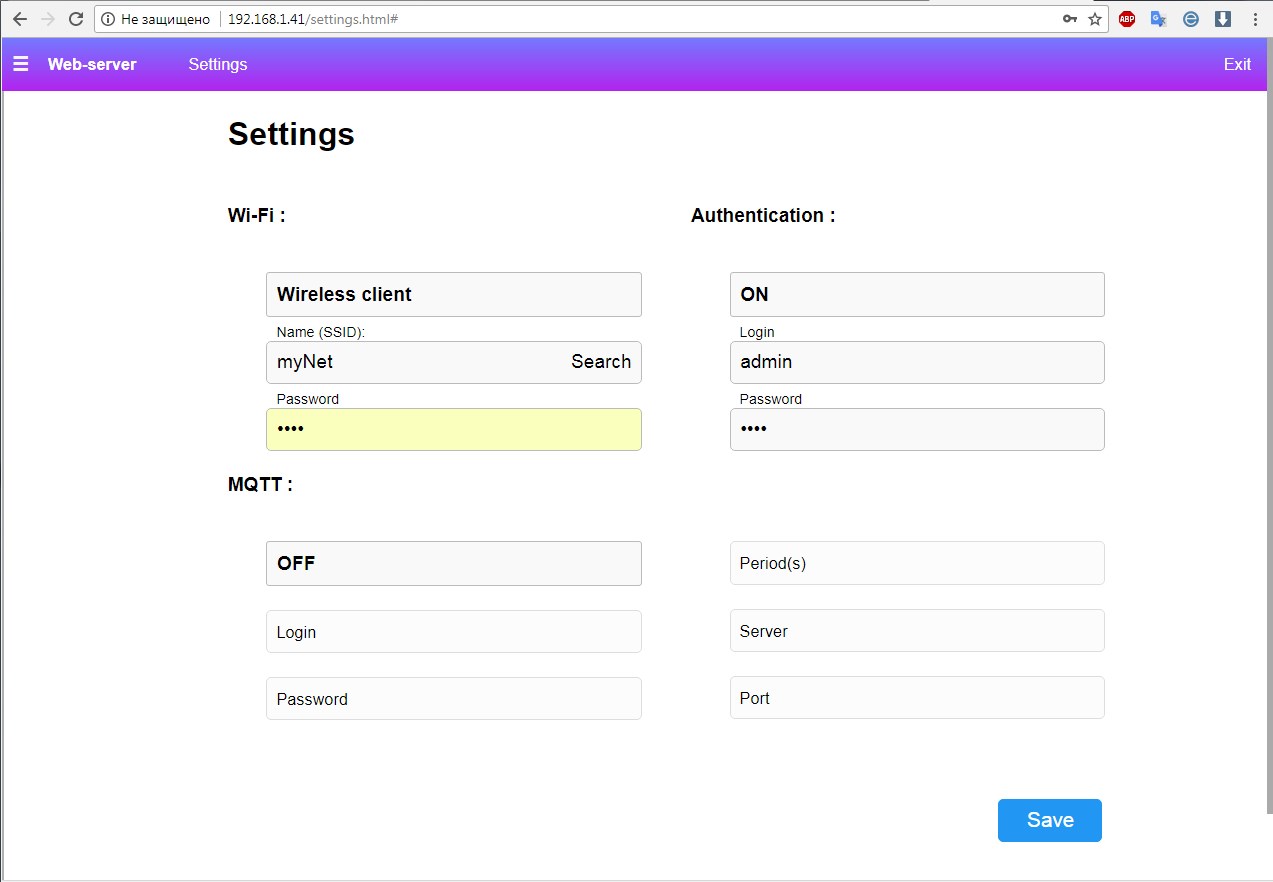Expand the Wireless client mode selector
The width and height of the screenshot is (1273, 882).
(x=453, y=294)
